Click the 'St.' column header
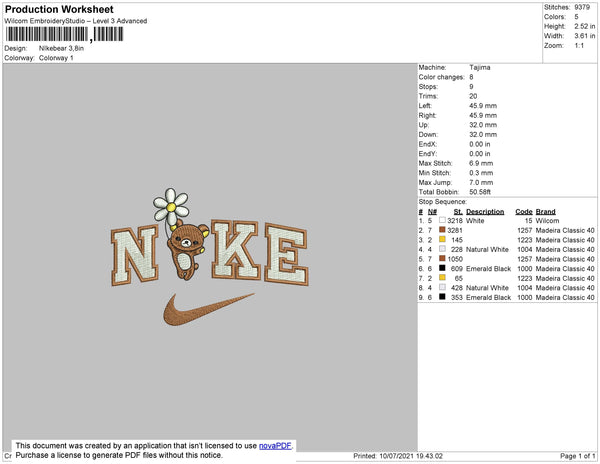 tap(458, 212)
